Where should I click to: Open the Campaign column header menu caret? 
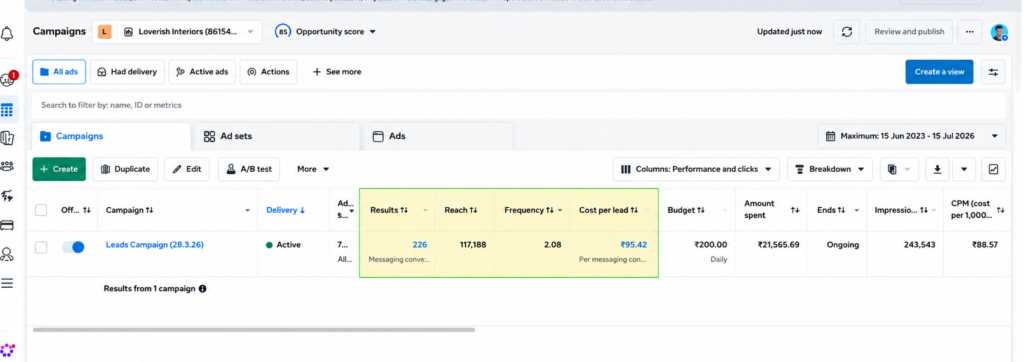(248, 210)
